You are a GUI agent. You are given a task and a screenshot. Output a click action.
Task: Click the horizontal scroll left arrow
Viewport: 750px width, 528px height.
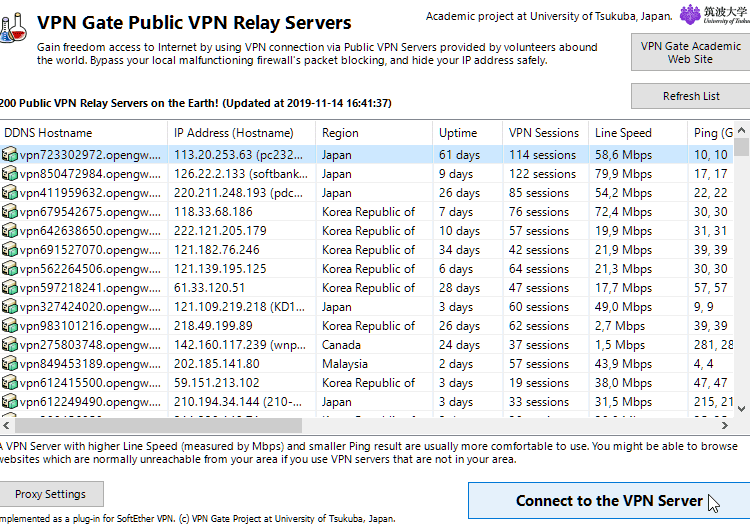[x=6, y=425]
